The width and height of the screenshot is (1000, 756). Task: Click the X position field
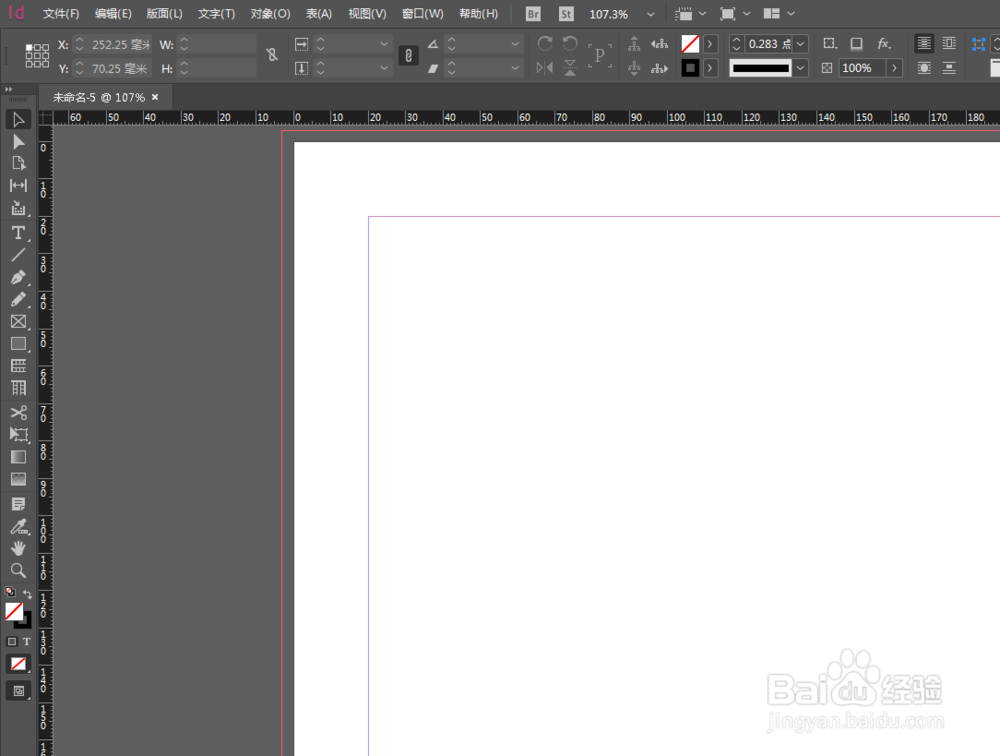120,45
